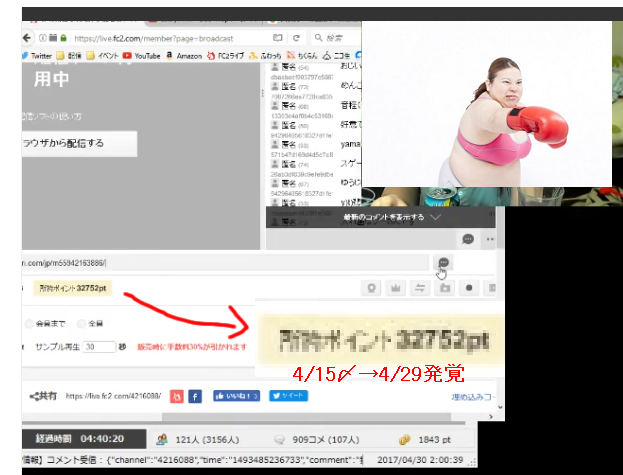623x475 pixels.
Task: Open 配信ソフトの使い方 link
Action: point(52,116)
